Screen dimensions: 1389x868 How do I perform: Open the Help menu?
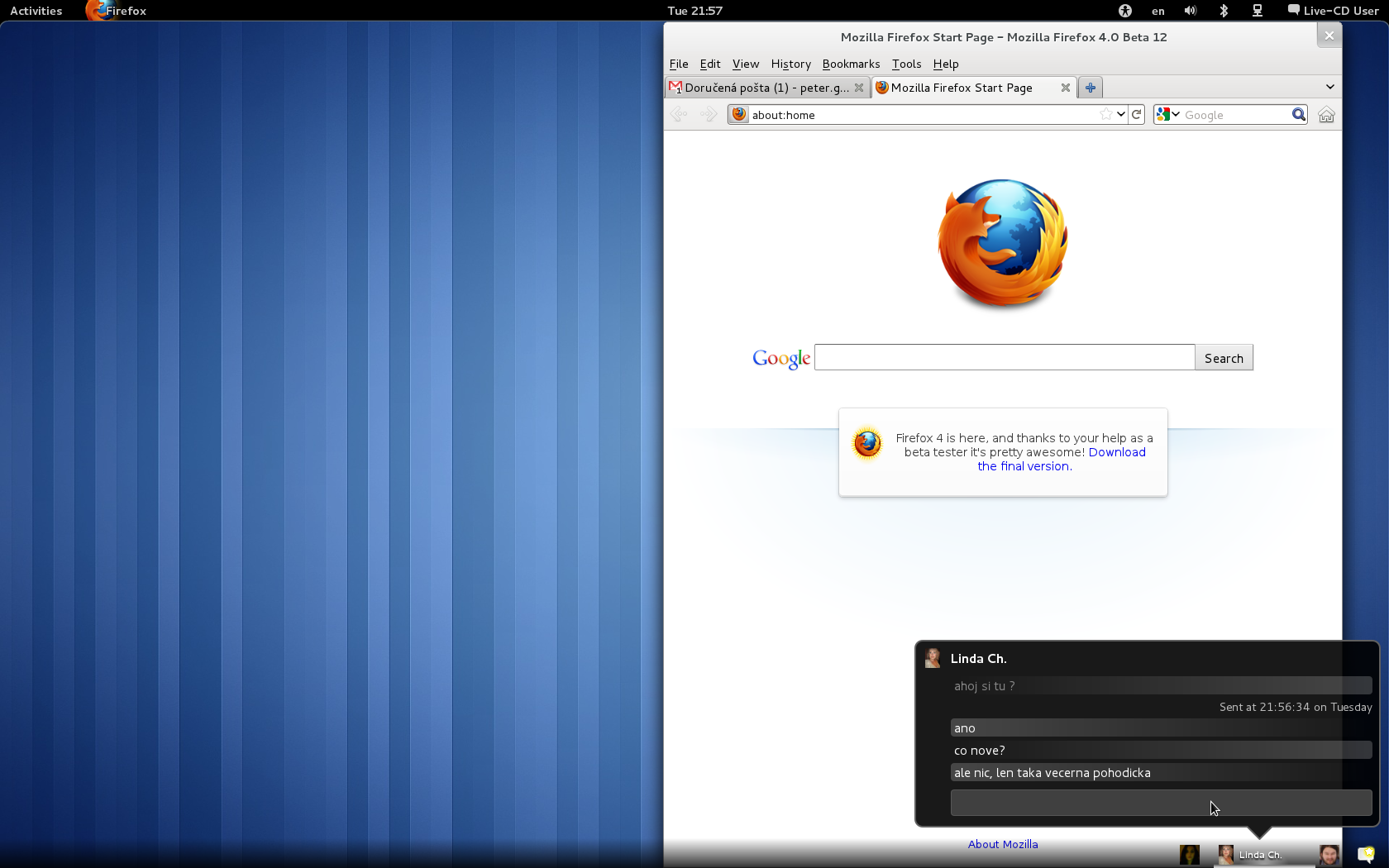(x=946, y=64)
